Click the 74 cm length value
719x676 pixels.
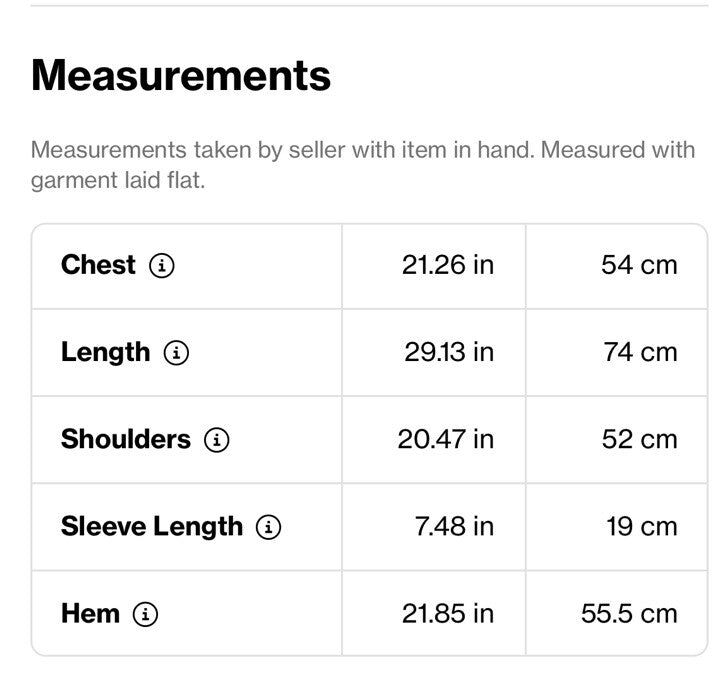click(640, 352)
